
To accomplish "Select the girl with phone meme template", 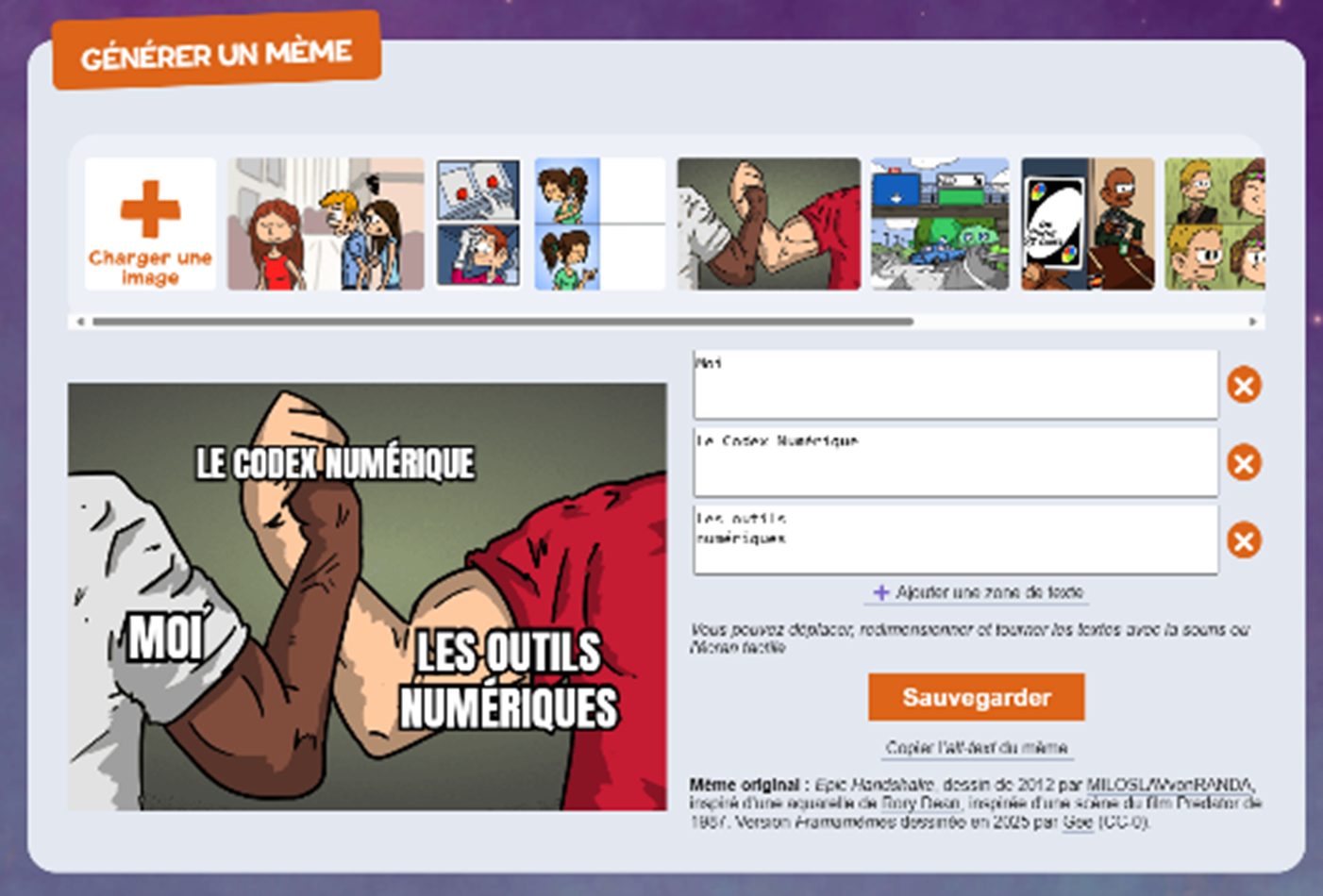I will coord(599,224).
